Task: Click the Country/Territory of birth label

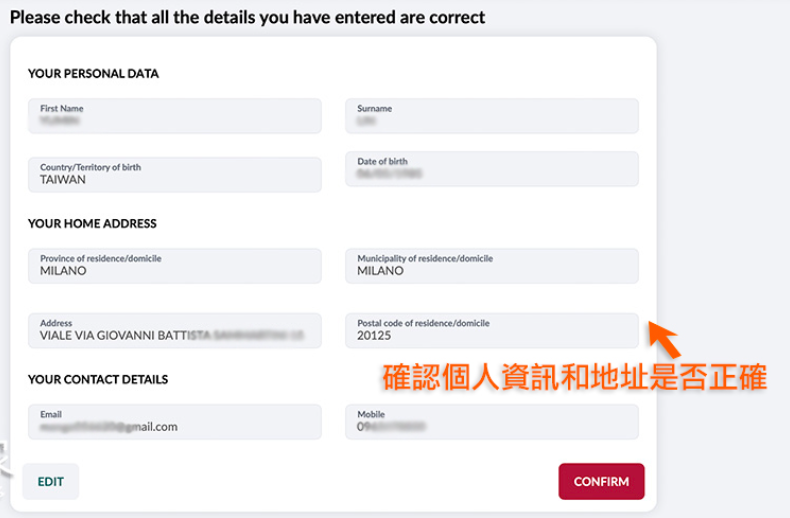Action: [90, 167]
